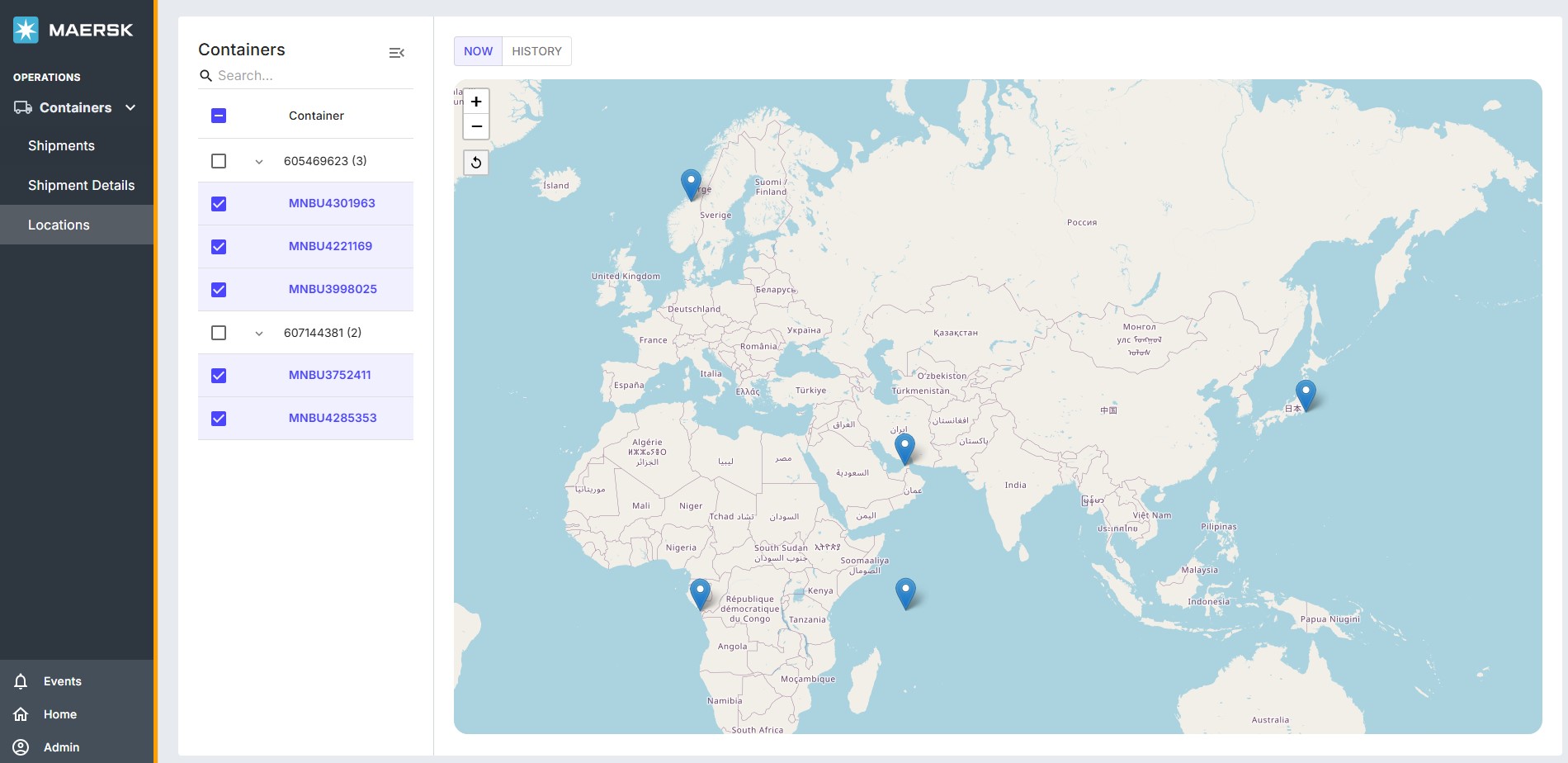This screenshot has height=763, width=1568.
Task: Click the Events label in sidebar
Action: click(63, 681)
